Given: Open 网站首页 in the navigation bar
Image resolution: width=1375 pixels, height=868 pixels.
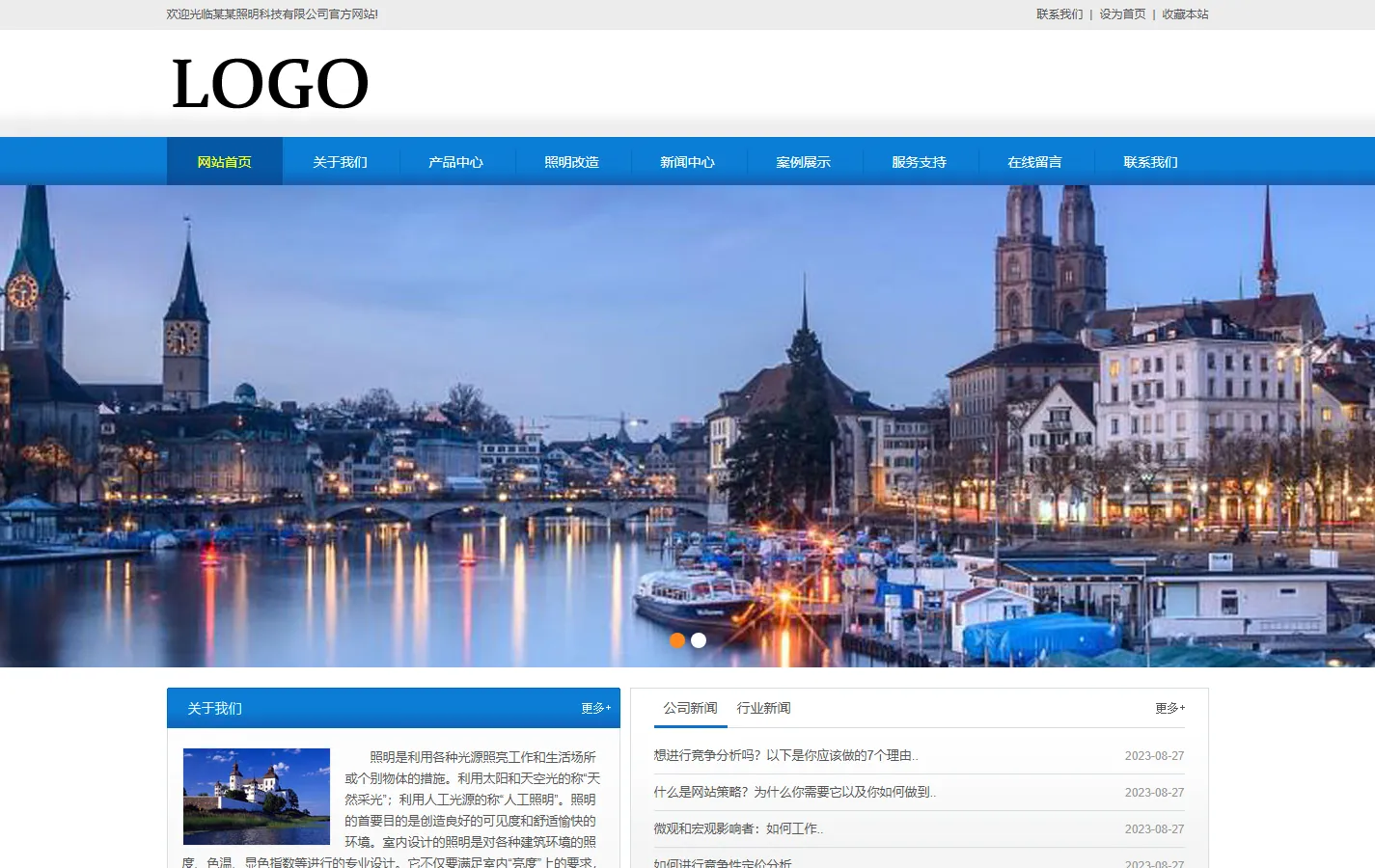Looking at the screenshot, I should [225, 162].
